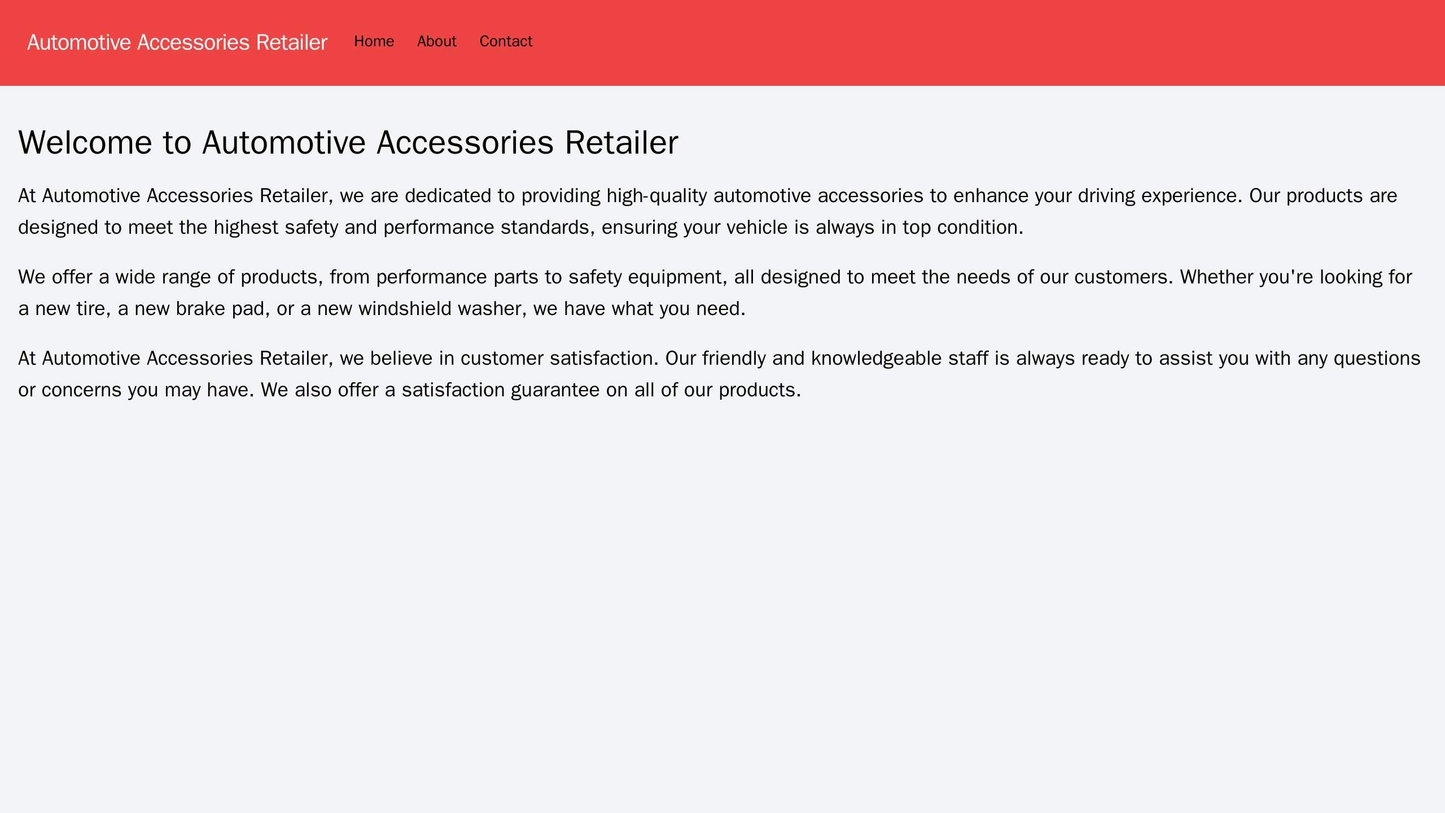Open About from the navigation bar
This screenshot has height=813, width=1445.
coord(436,41)
